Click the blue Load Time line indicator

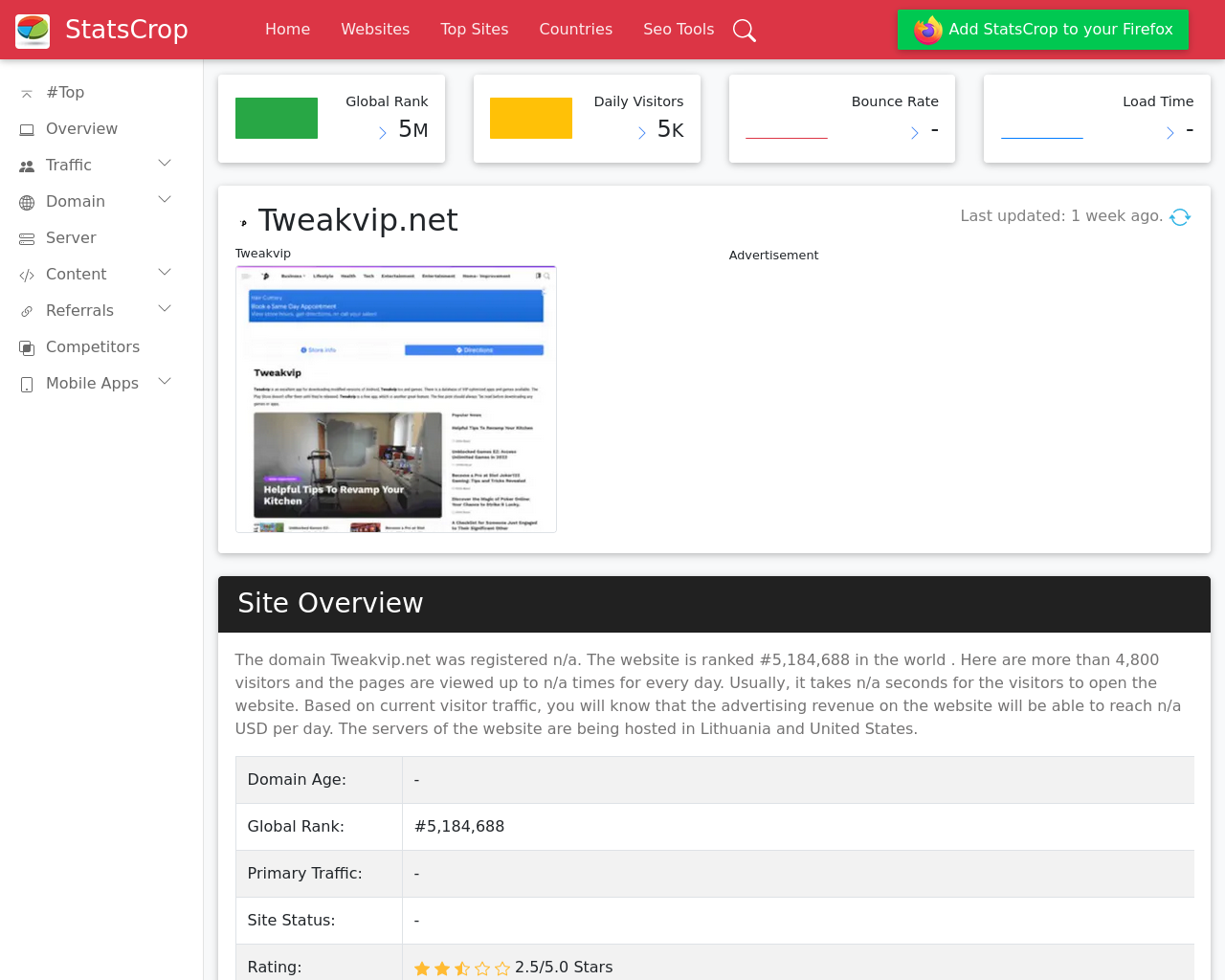click(x=1042, y=138)
